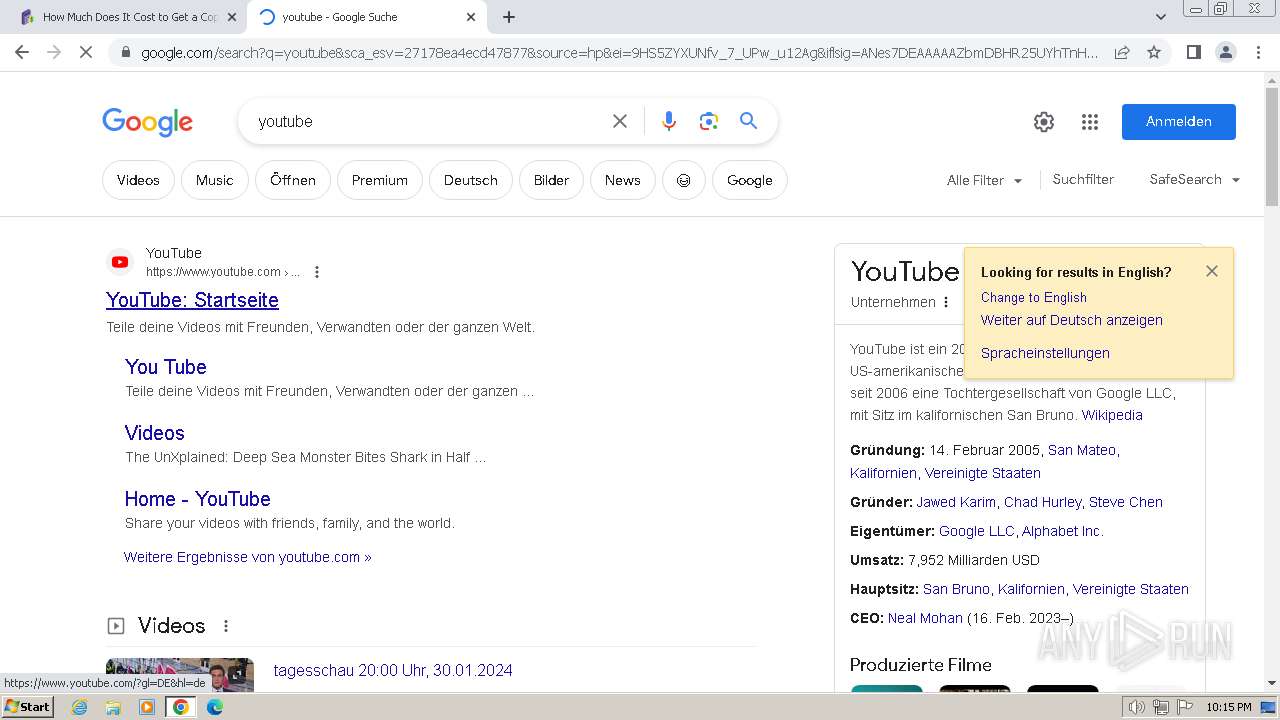
Task: Click the Google logo
Action: [147, 122]
